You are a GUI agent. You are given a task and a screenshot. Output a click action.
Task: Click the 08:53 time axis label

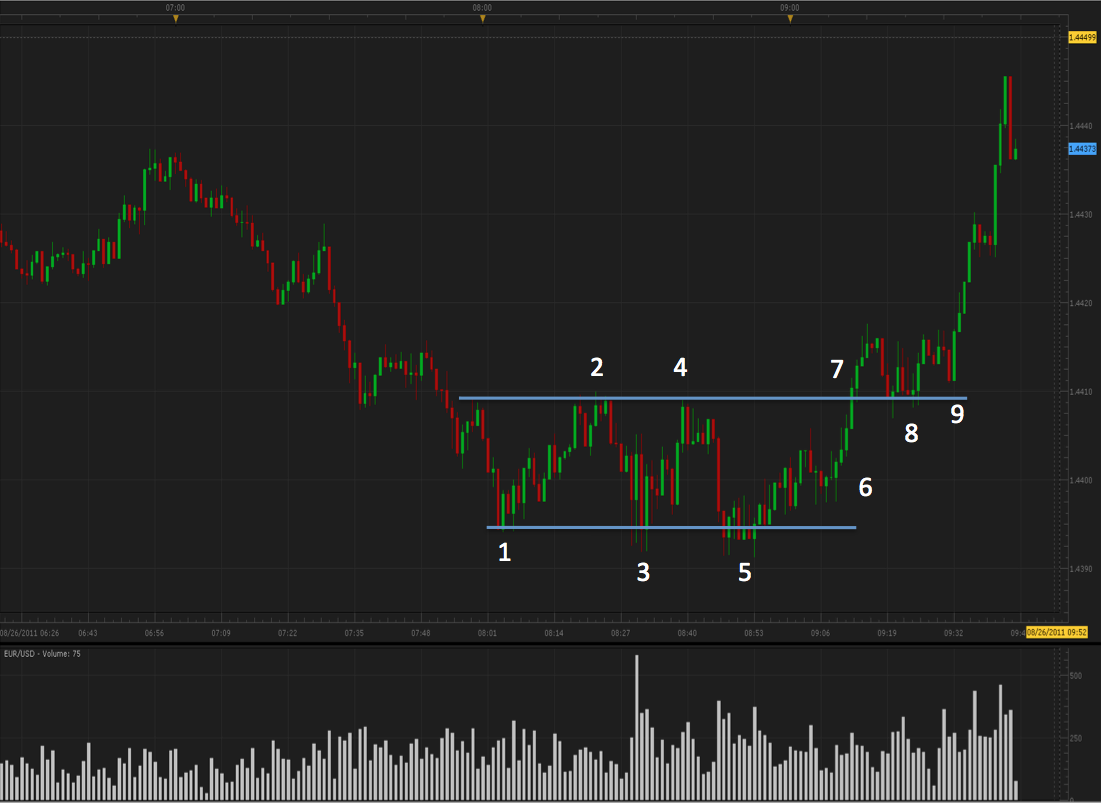click(x=754, y=633)
